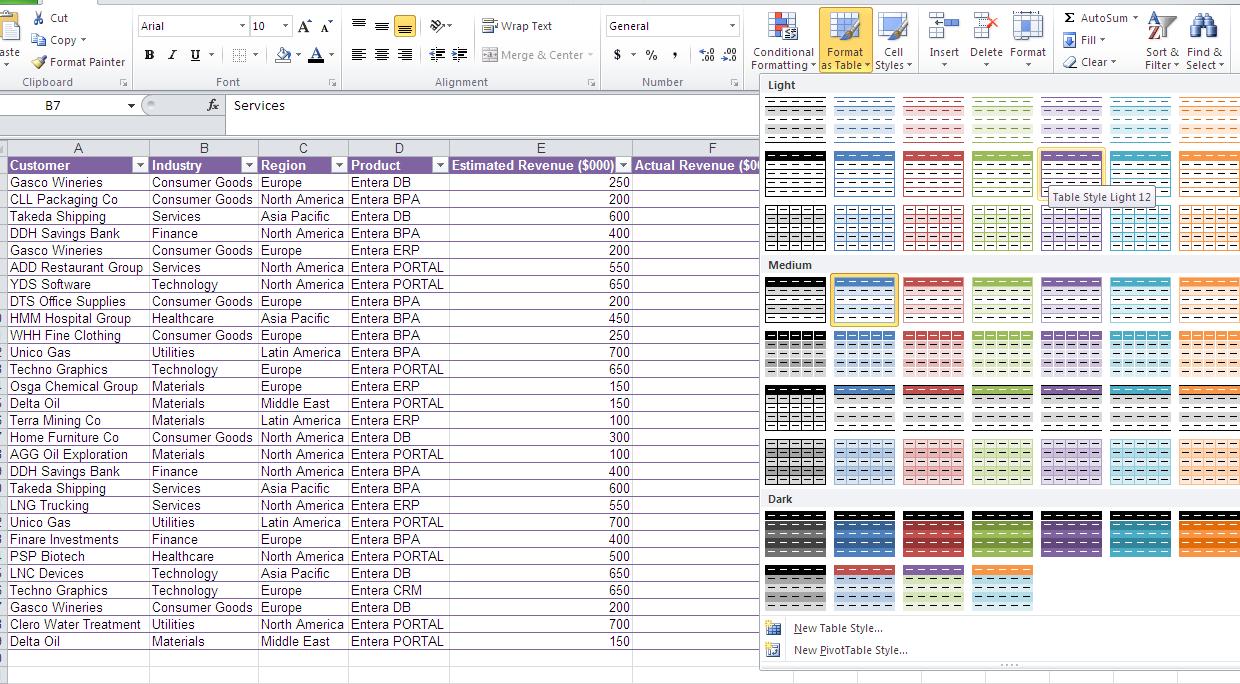Click the Find & Select icon
The image size is (1240, 684).
[x=1202, y=40]
